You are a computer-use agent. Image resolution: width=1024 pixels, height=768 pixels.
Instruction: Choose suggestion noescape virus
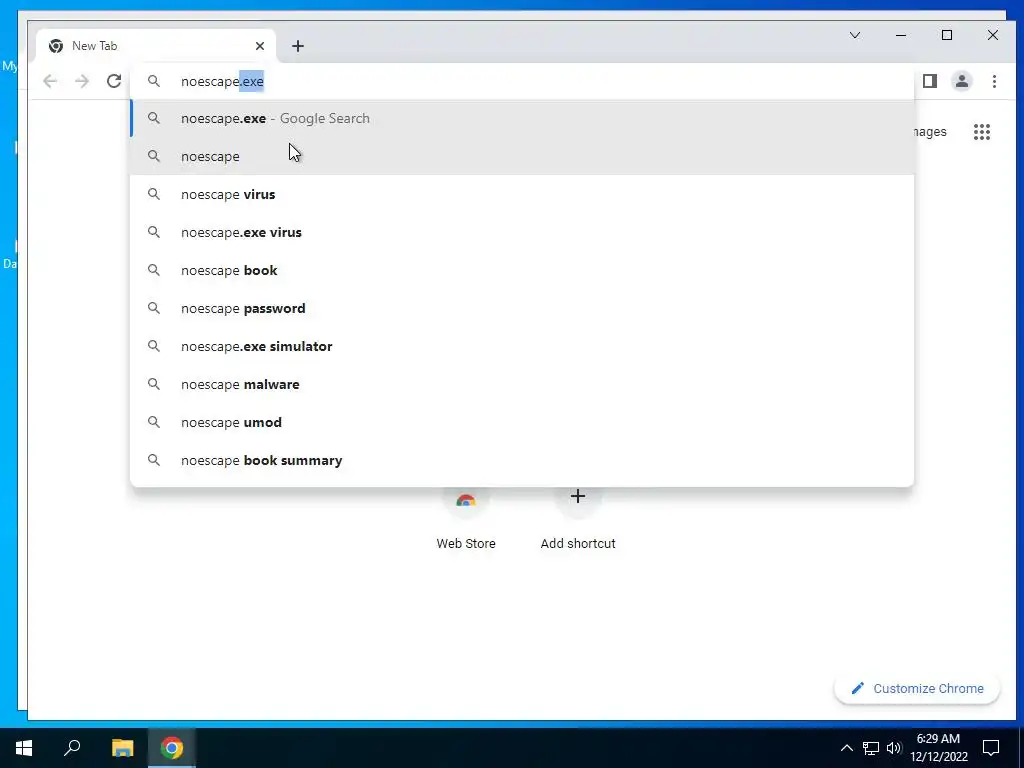[522, 194]
